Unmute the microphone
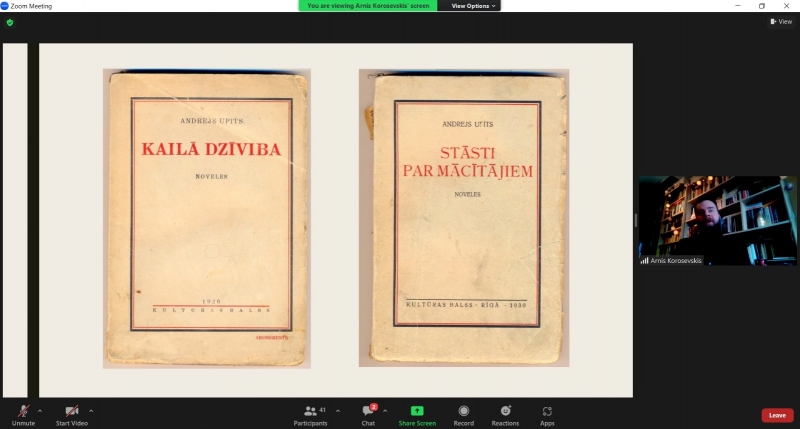 click(x=23, y=415)
